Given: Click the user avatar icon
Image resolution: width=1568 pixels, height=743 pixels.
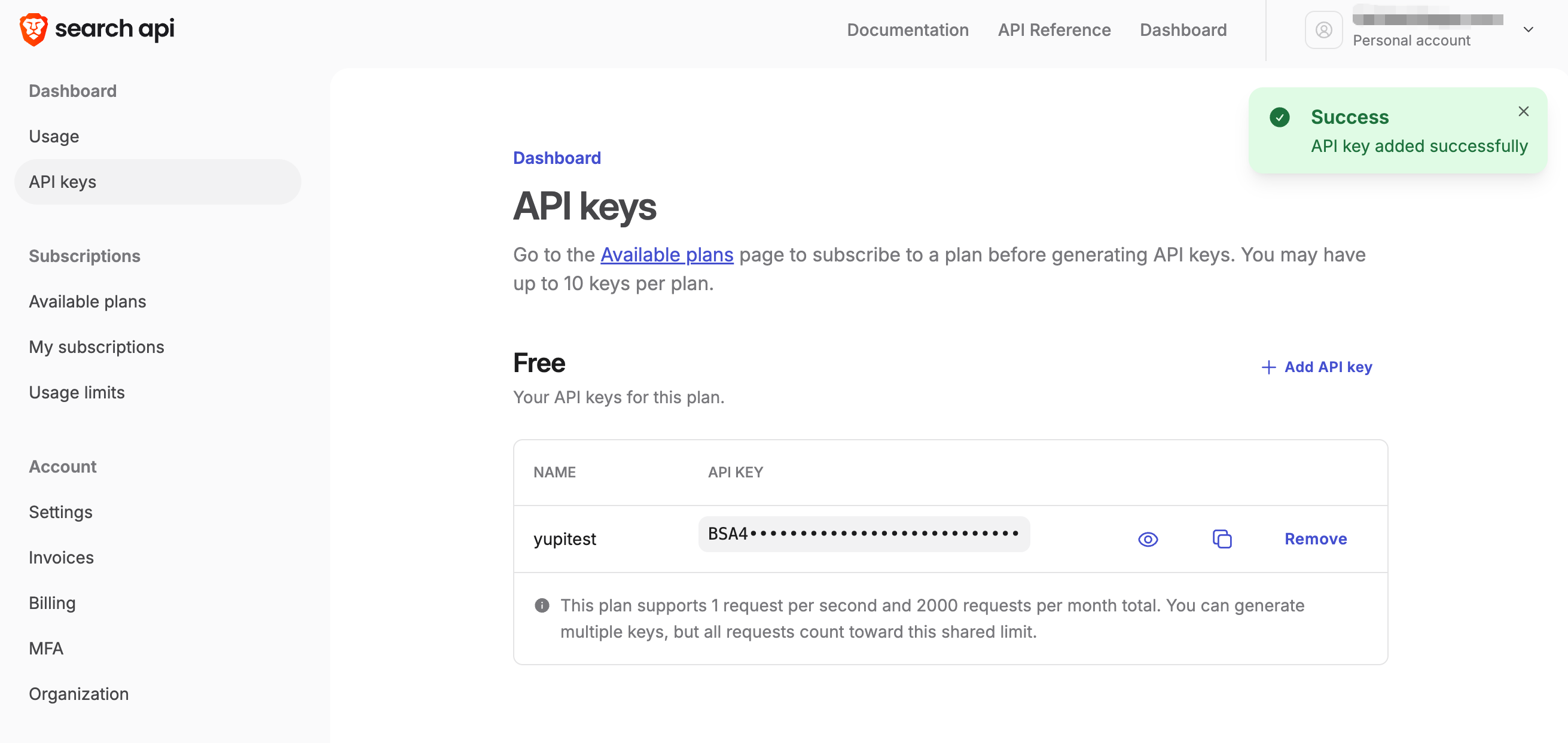Looking at the screenshot, I should point(1323,30).
